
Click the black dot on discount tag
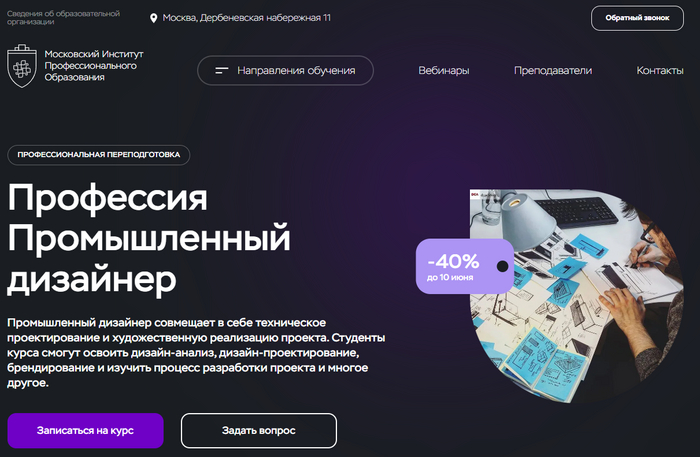pyautogui.click(x=503, y=266)
